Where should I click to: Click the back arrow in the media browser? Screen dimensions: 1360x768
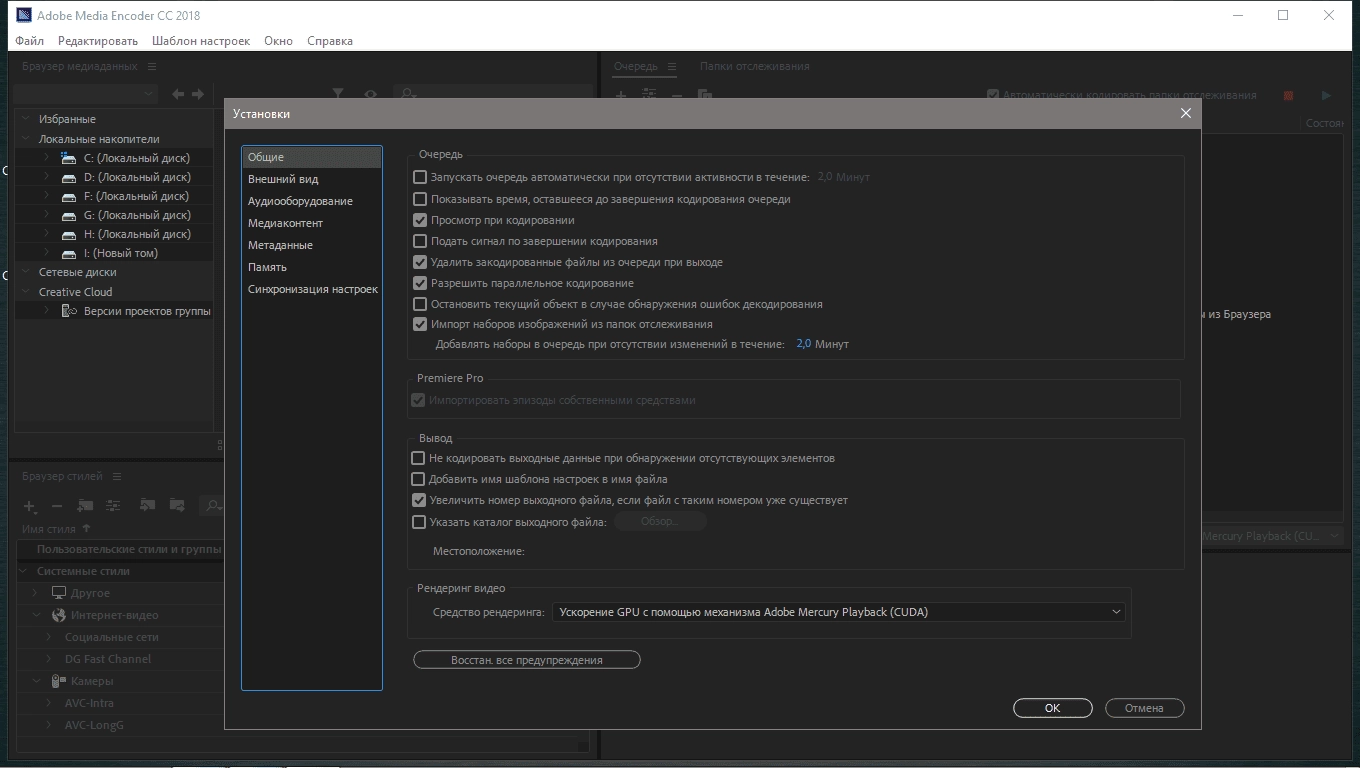pos(178,94)
